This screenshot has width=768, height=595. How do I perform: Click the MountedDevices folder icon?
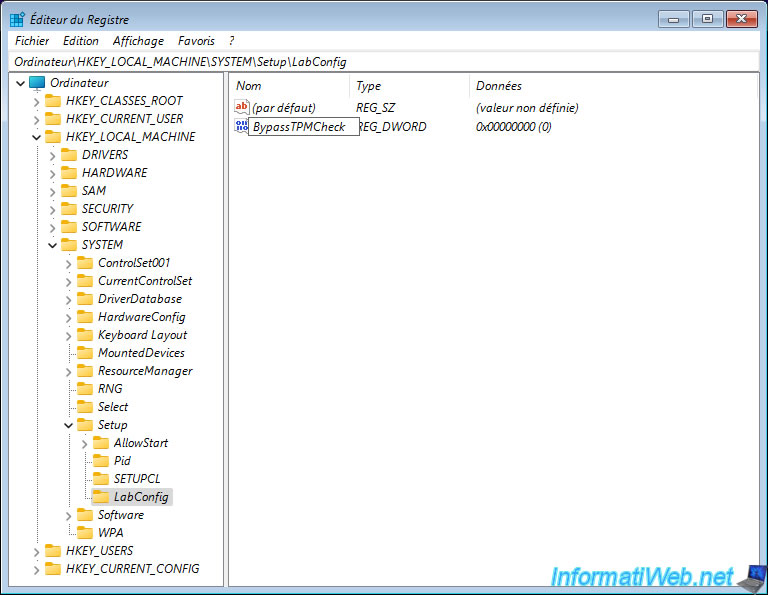85,353
